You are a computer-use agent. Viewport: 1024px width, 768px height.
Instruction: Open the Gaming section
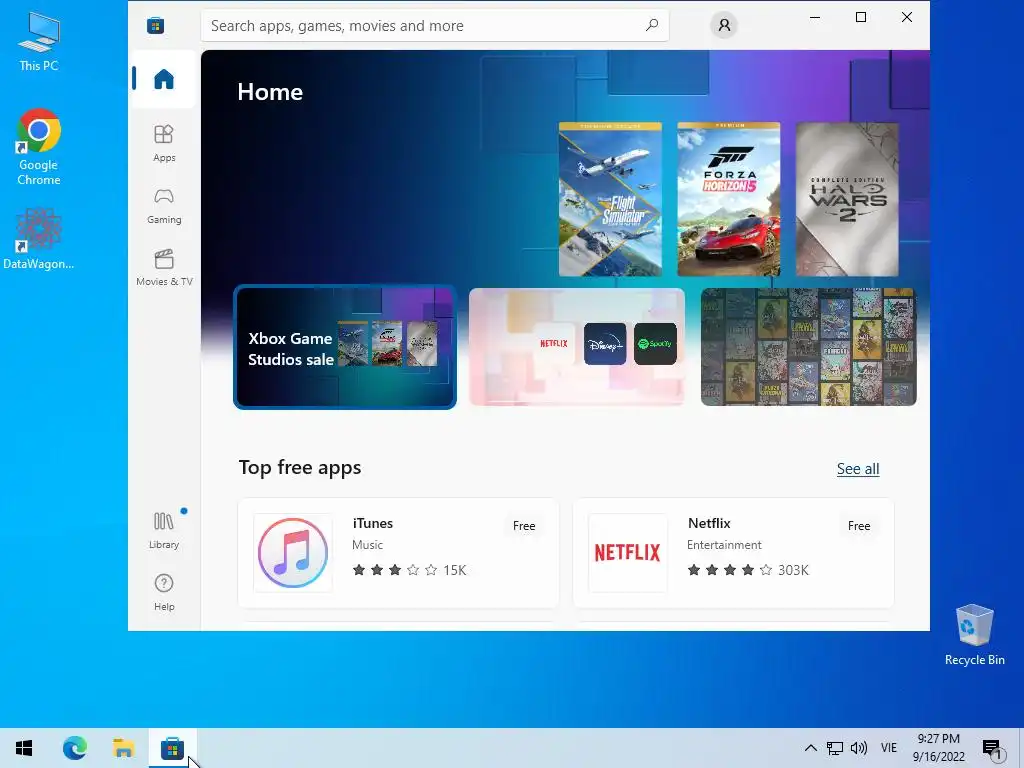pos(164,206)
